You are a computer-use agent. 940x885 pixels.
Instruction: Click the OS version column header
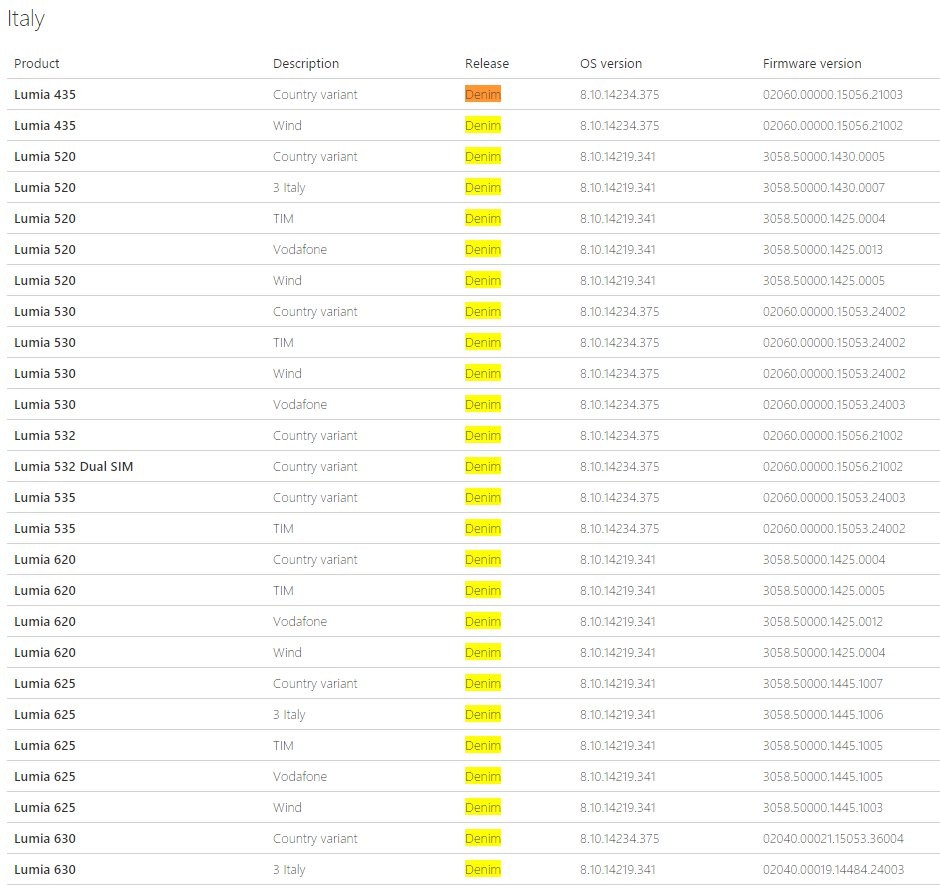tap(611, 64)
